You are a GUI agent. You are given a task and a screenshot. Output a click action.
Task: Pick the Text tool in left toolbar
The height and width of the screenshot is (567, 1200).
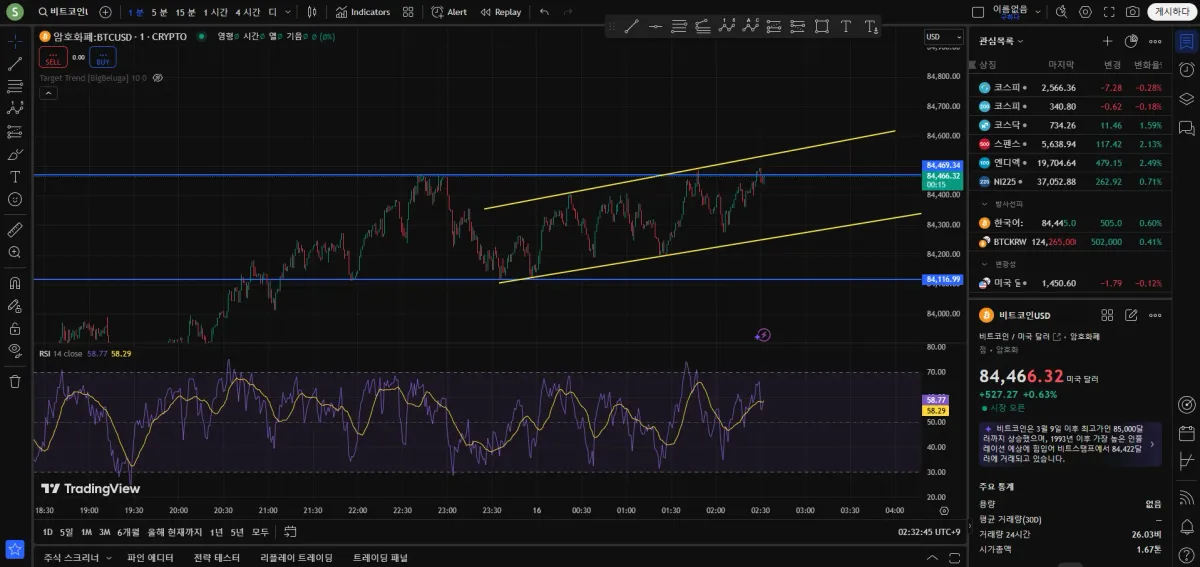[x=15, y=177]
